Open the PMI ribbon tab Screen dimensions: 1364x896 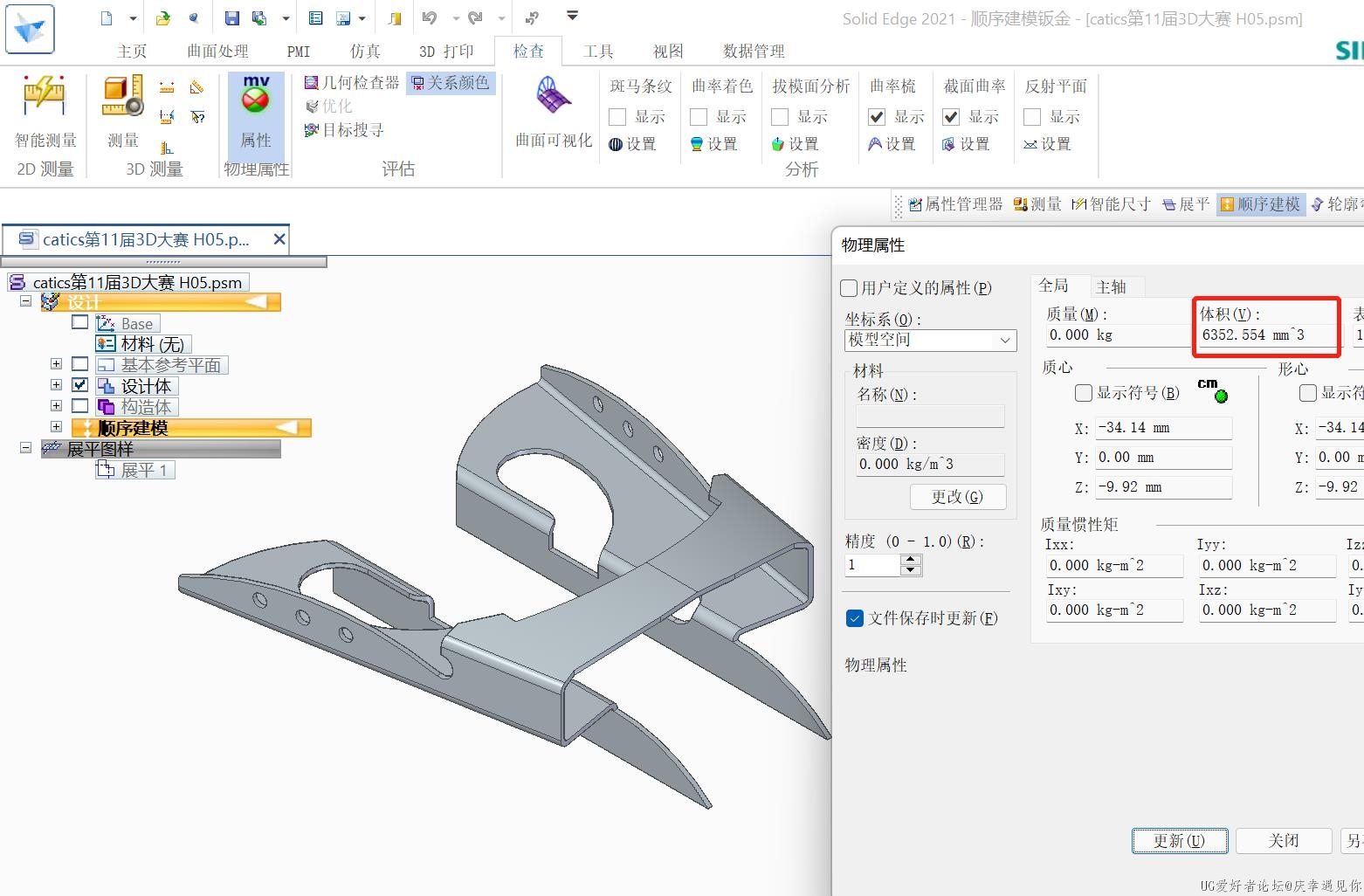tap(299, 52)
